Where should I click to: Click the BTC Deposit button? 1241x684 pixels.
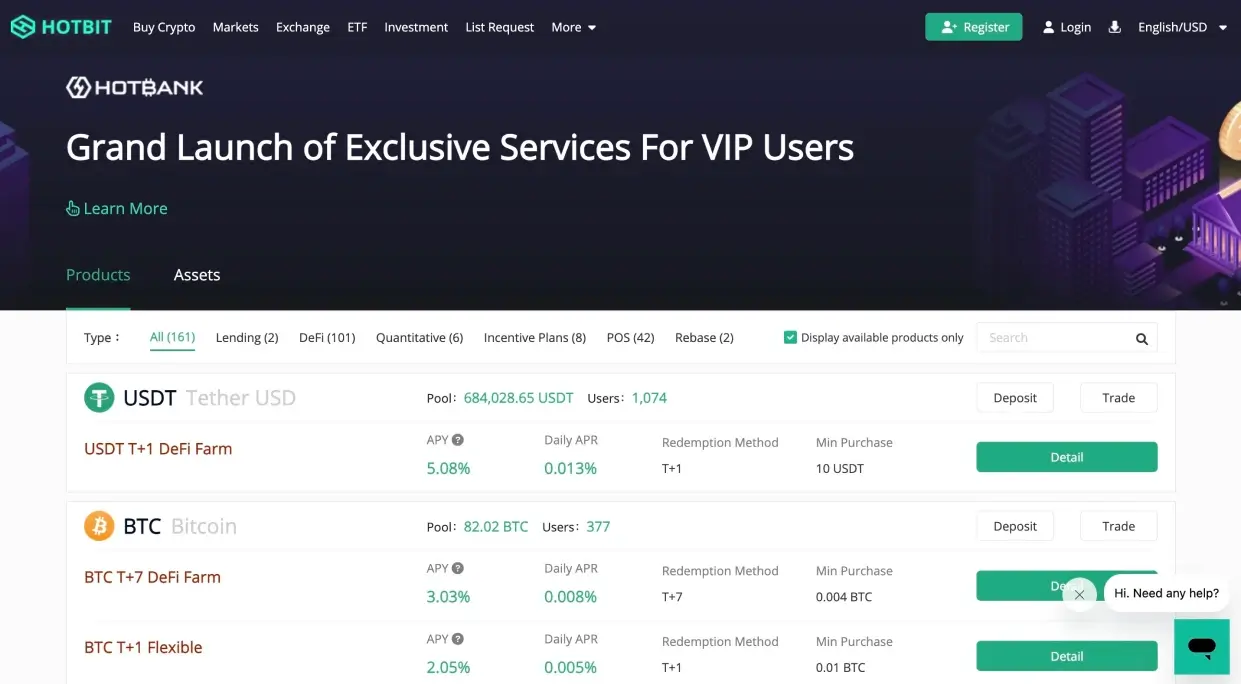tap(1014, 526)
